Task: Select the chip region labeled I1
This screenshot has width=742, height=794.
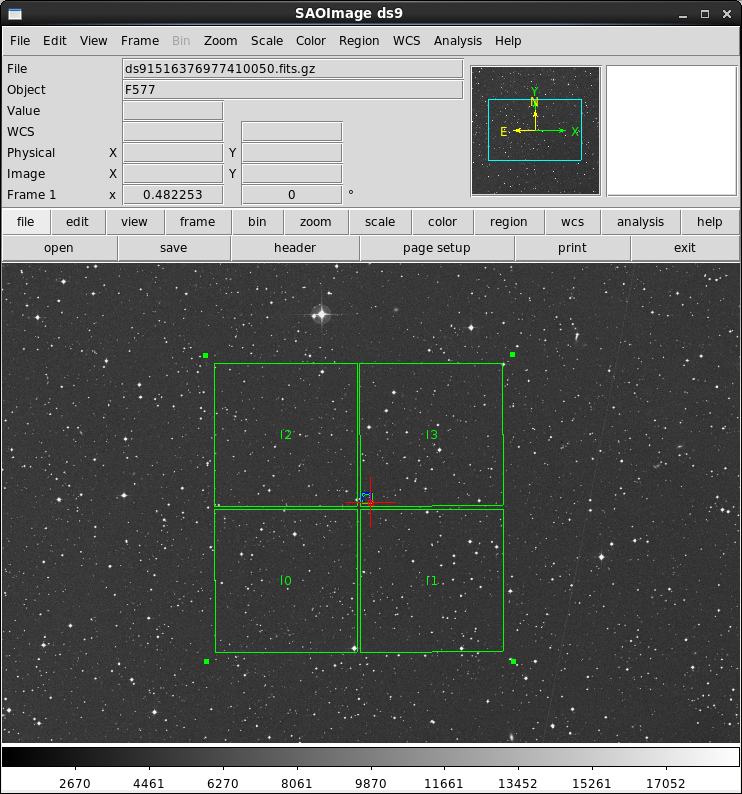Action: 432,580
